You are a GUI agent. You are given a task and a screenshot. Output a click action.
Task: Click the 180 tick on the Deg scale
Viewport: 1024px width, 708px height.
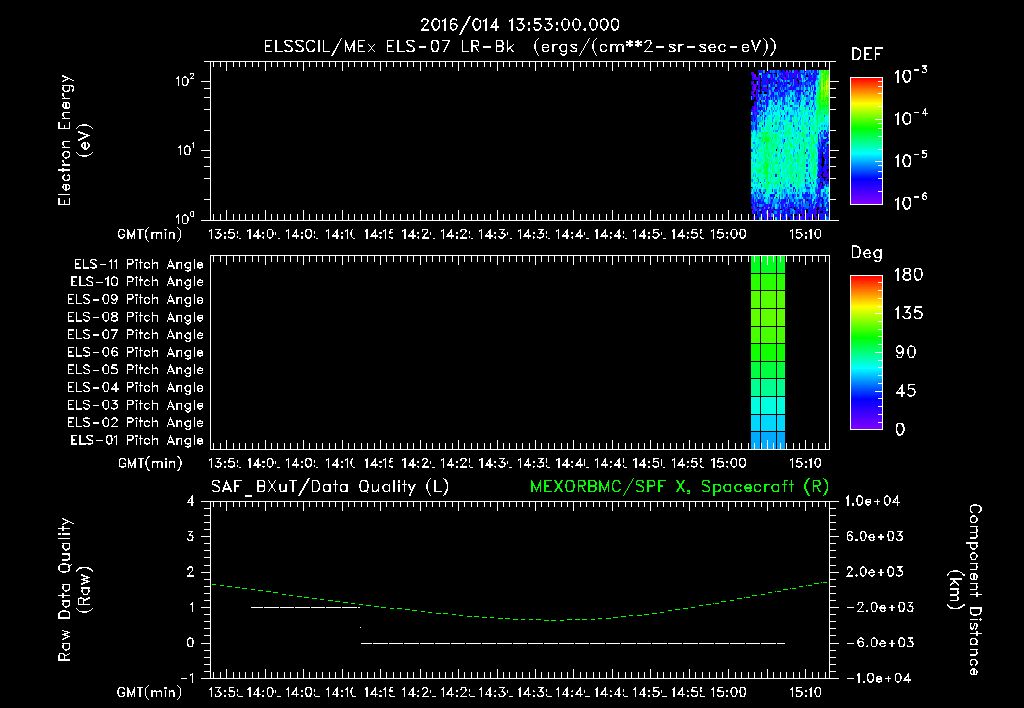point(908,275)
